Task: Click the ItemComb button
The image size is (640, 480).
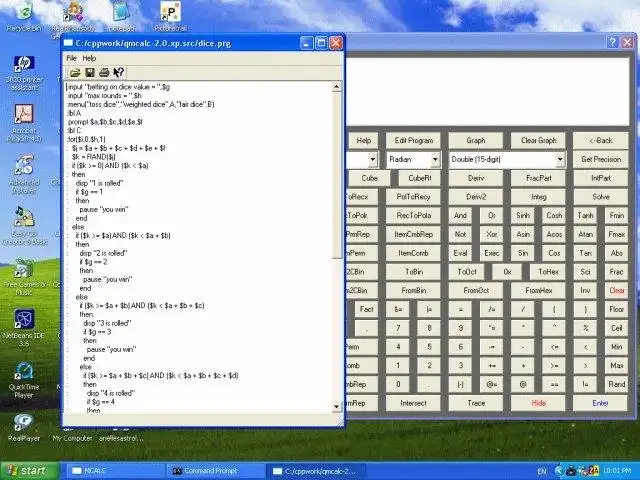Action: coord(413,253)
